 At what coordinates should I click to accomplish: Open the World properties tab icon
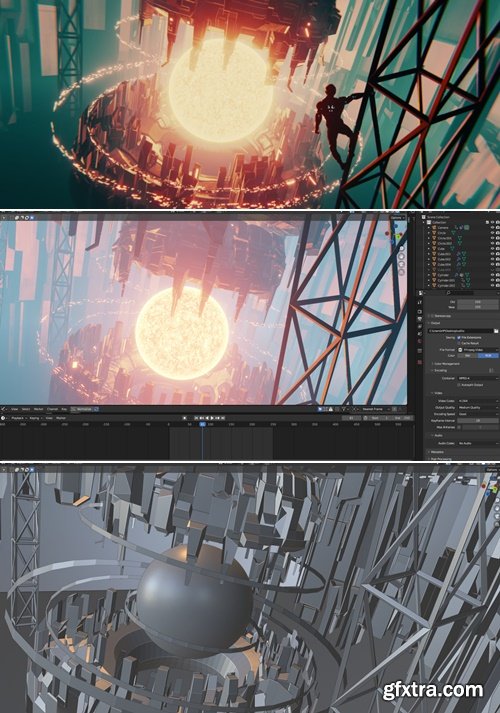420,341
